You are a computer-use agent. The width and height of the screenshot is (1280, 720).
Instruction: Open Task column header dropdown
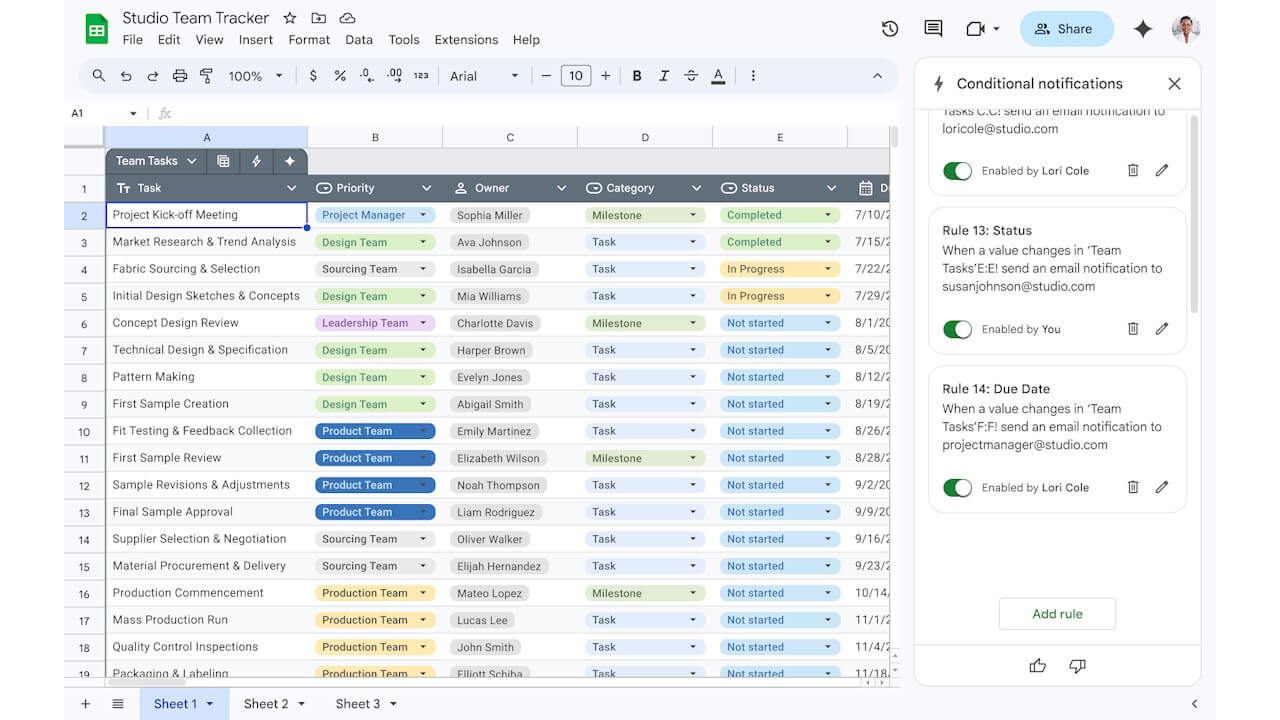click(292, 188)
